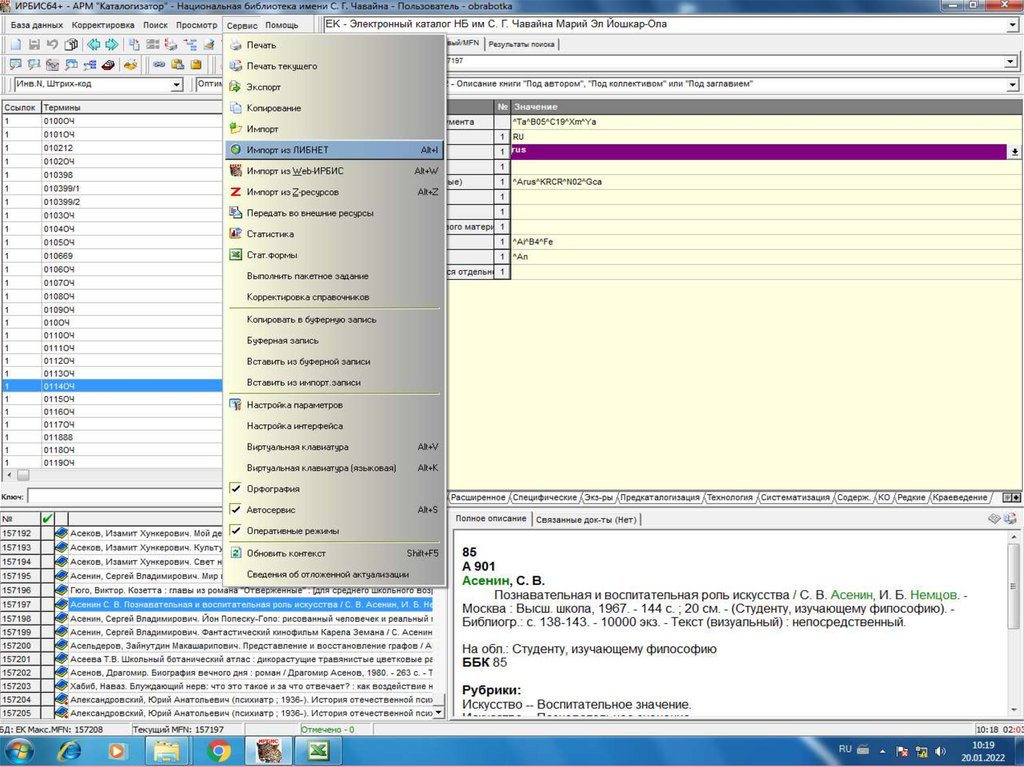Click the save record floppy disk icon
The height and width of the screenshot is (767, 1024).
pos(34,44)
